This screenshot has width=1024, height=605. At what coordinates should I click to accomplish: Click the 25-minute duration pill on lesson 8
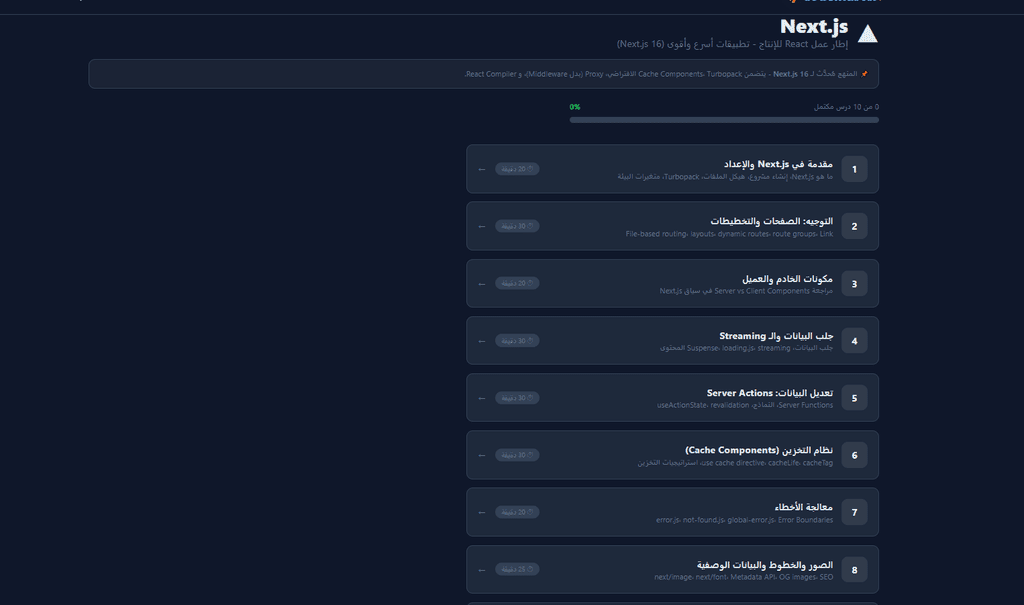(517, 570)
